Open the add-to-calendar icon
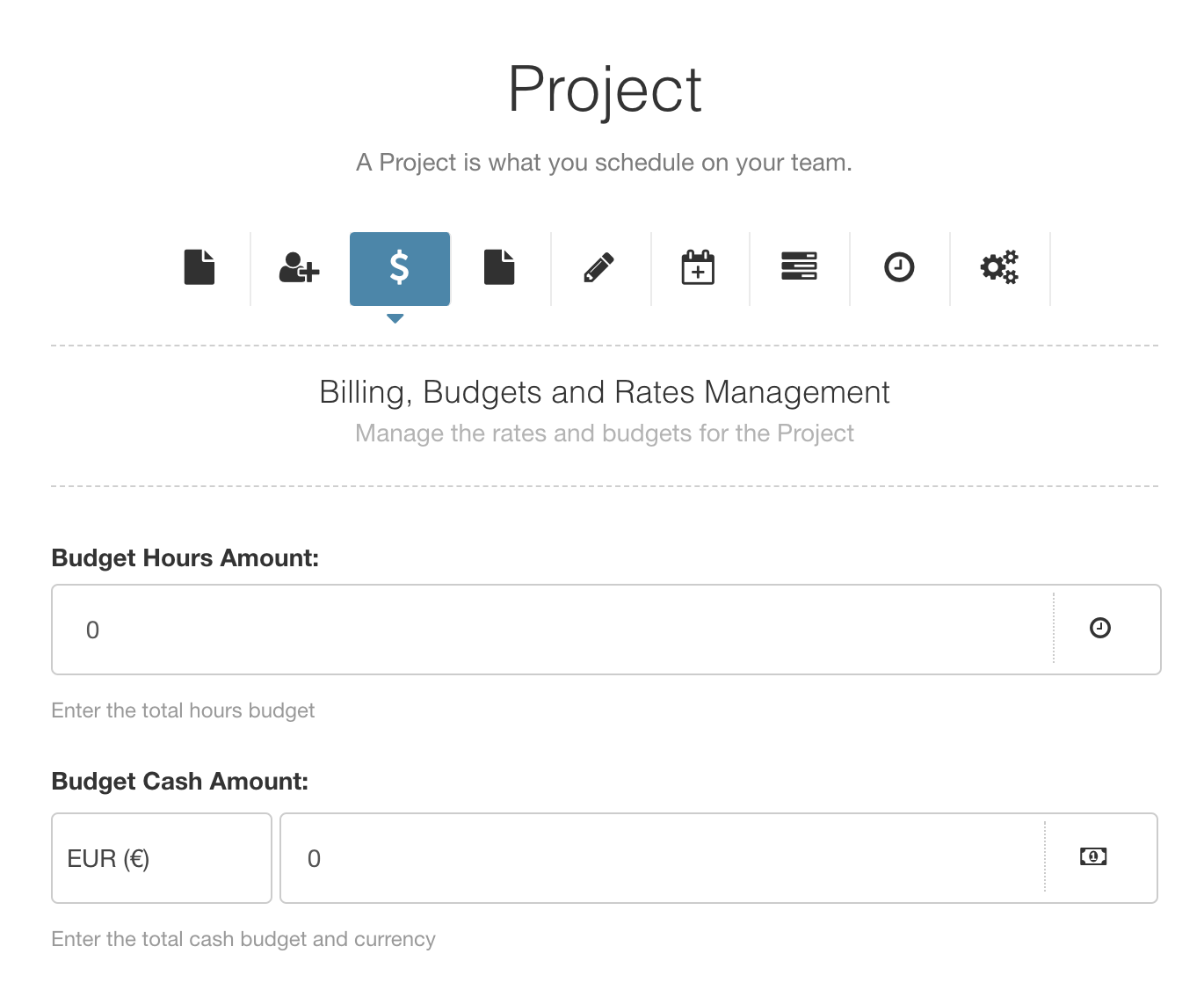The width and height of the screenshot is (1204, 983). (700, 268)
